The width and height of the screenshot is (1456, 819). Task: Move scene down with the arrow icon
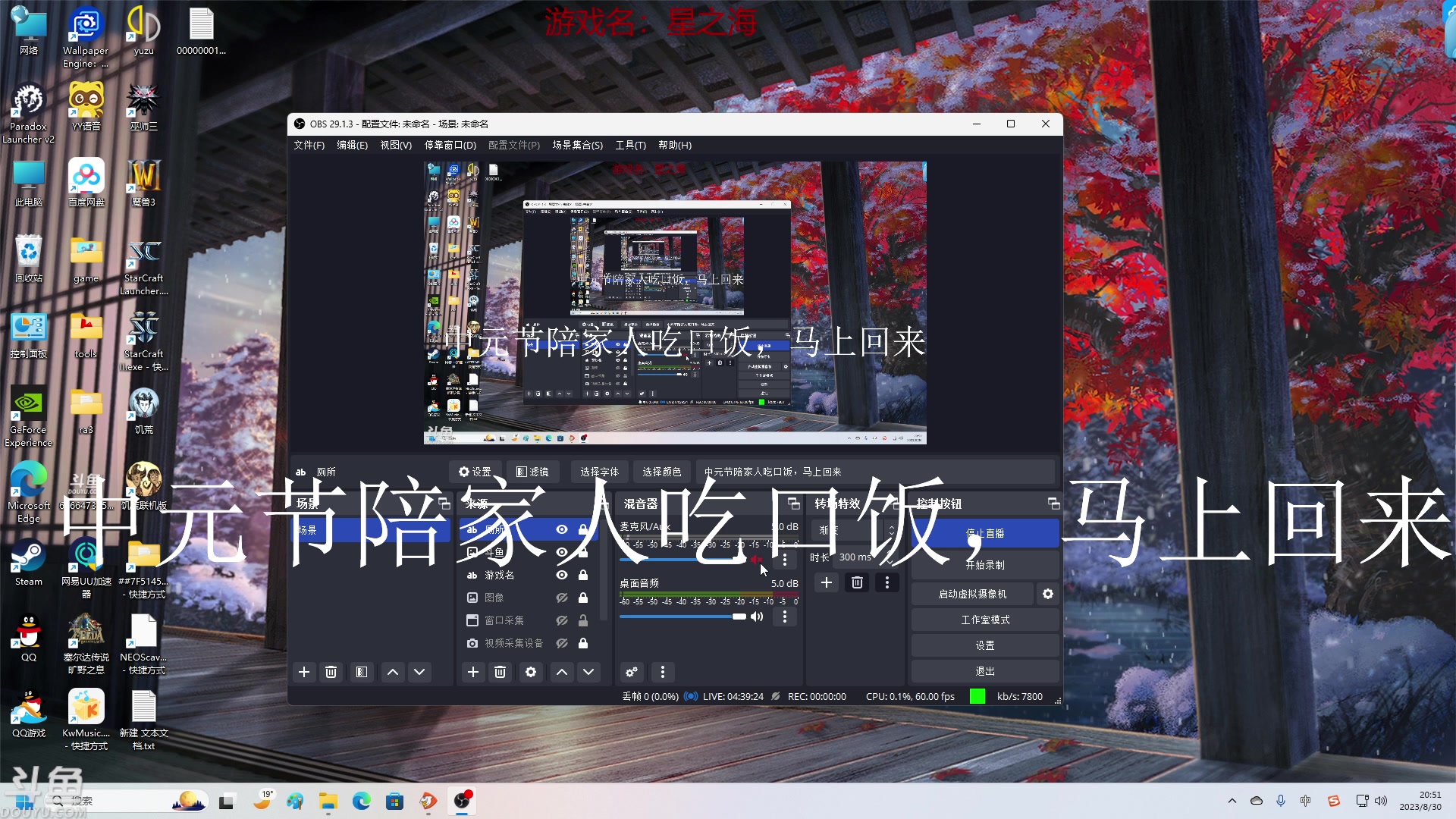(x=419, y=672)
